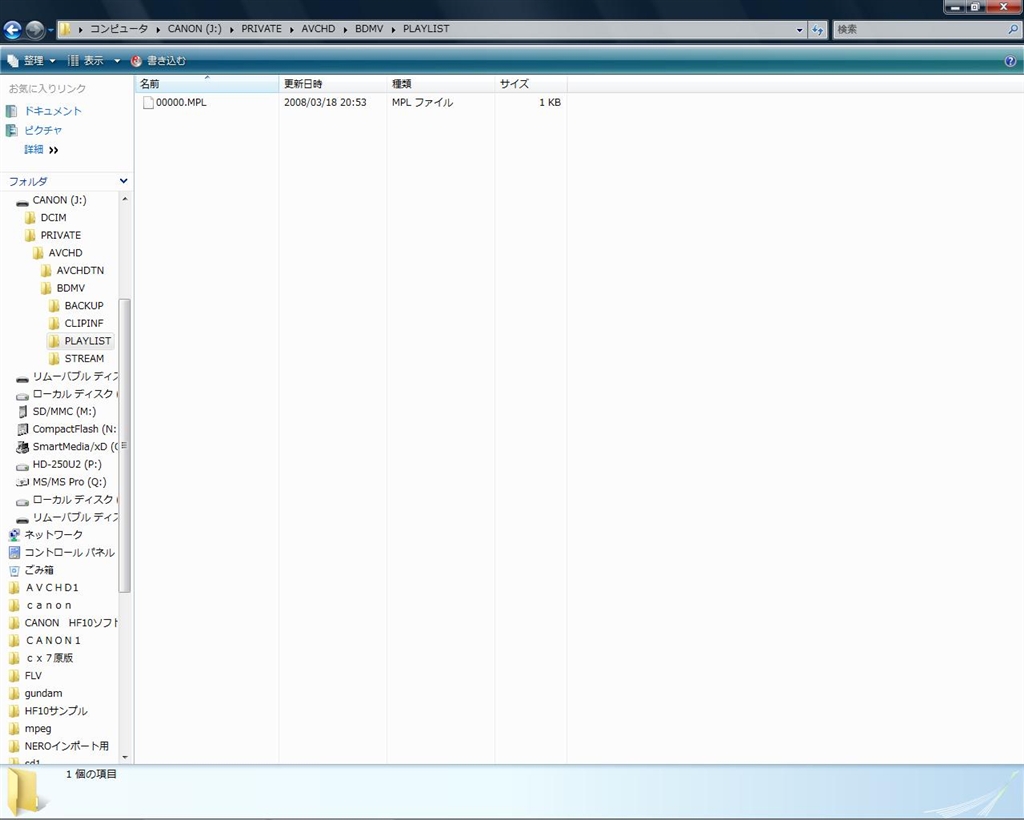Click the 表示 views button
The width and height of the screenshot is (1024, 820).
coord(86,61)
